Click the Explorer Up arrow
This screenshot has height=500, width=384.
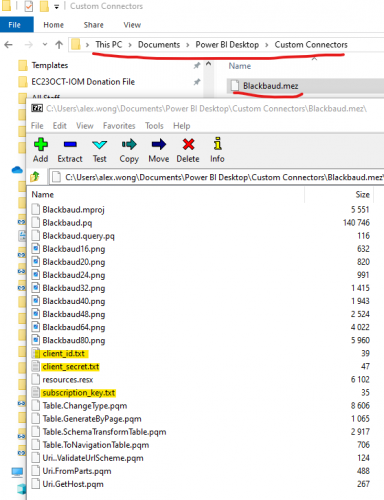tap(59, 45)
